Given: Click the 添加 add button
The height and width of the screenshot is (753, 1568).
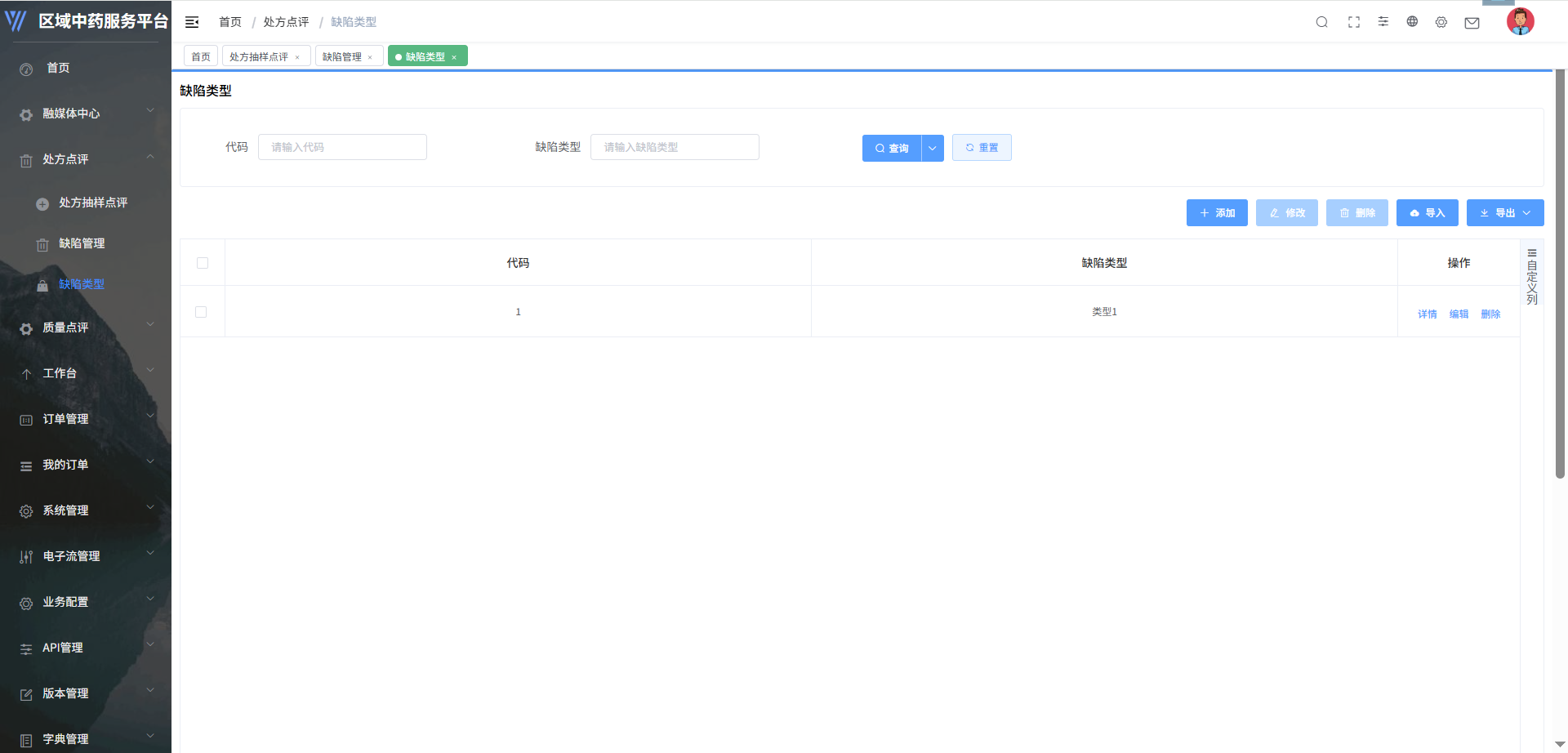Looking at the screenshot, I should pyautogui.click(x=1217, y=212).
